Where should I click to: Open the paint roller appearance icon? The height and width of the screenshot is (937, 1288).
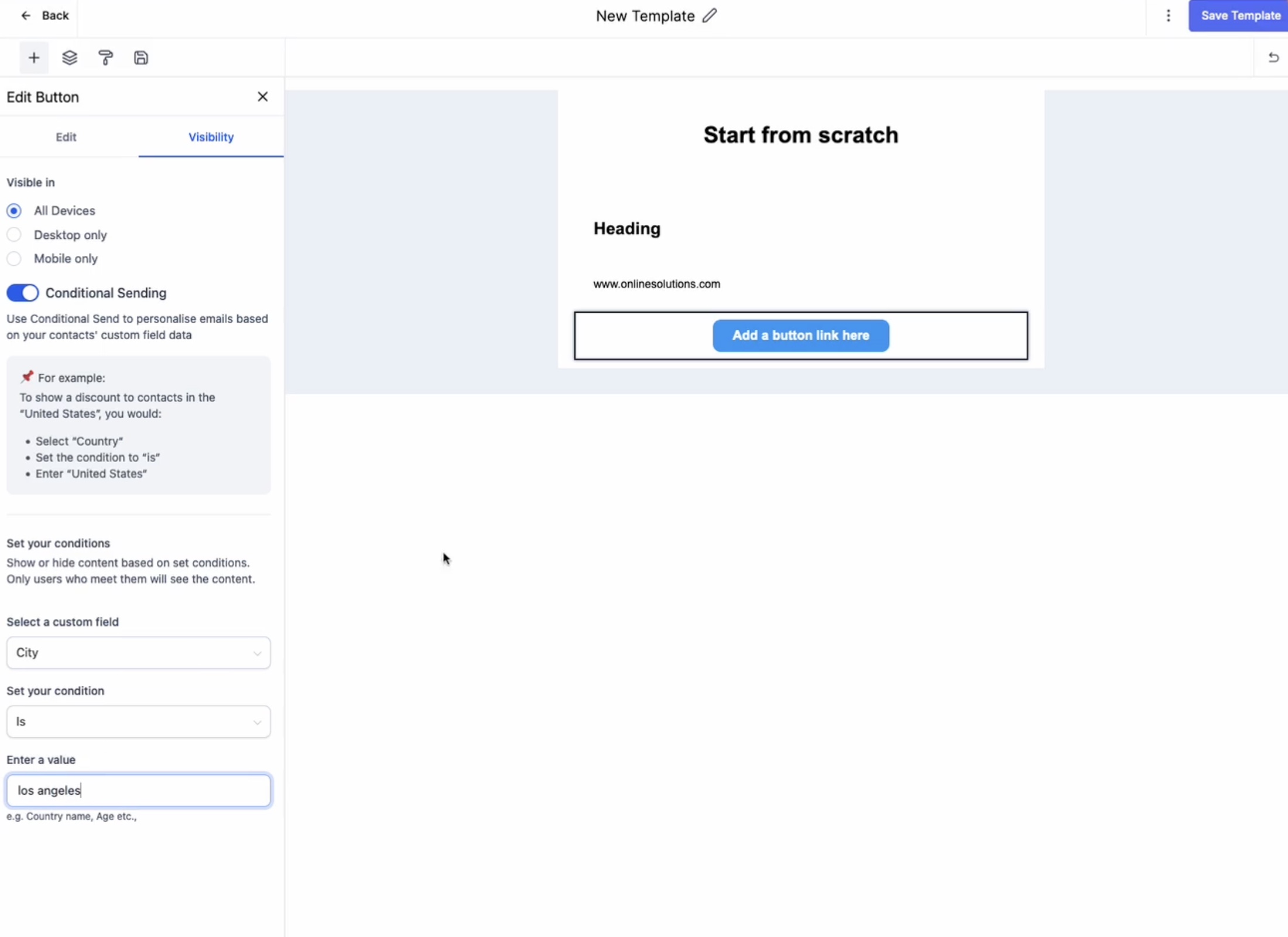tap(105, 57)
